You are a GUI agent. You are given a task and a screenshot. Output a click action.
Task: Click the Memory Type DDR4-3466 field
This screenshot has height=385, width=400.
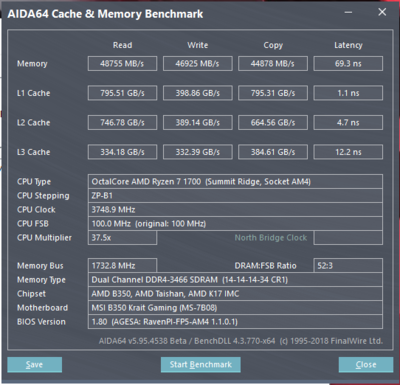click(235, 280)
